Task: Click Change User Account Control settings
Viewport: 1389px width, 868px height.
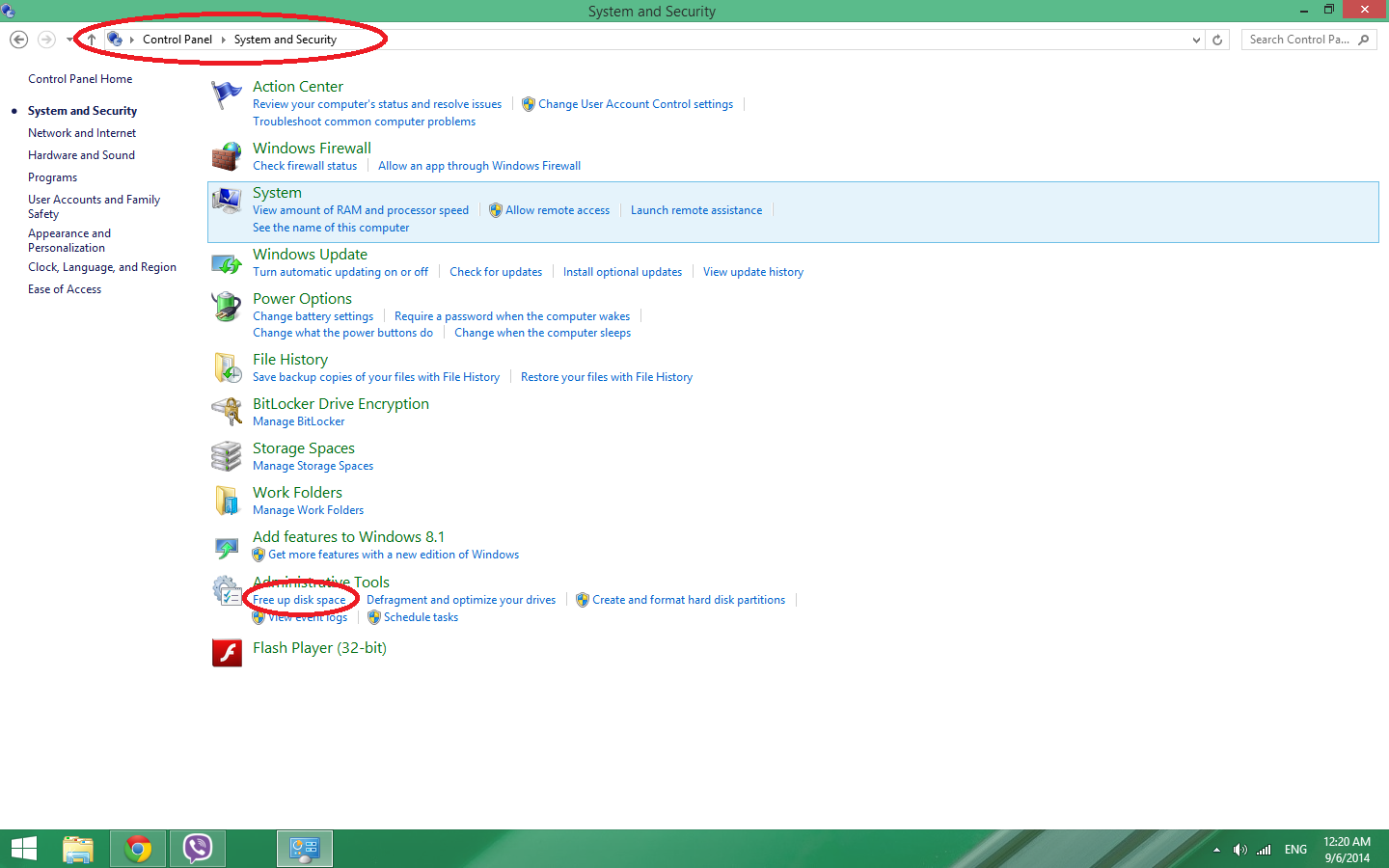Action: 636,104
